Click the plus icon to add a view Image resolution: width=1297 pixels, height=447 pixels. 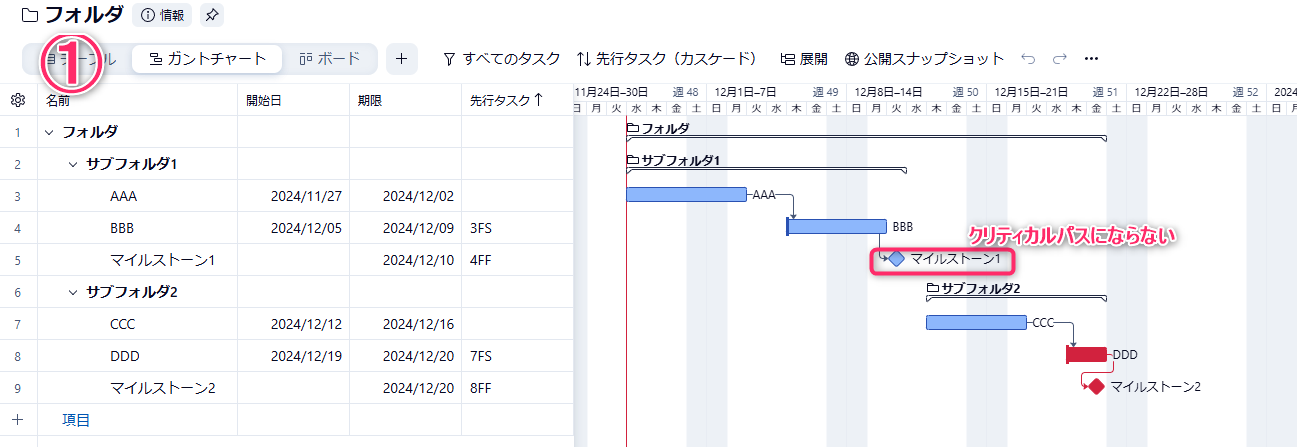pos(401,59)
